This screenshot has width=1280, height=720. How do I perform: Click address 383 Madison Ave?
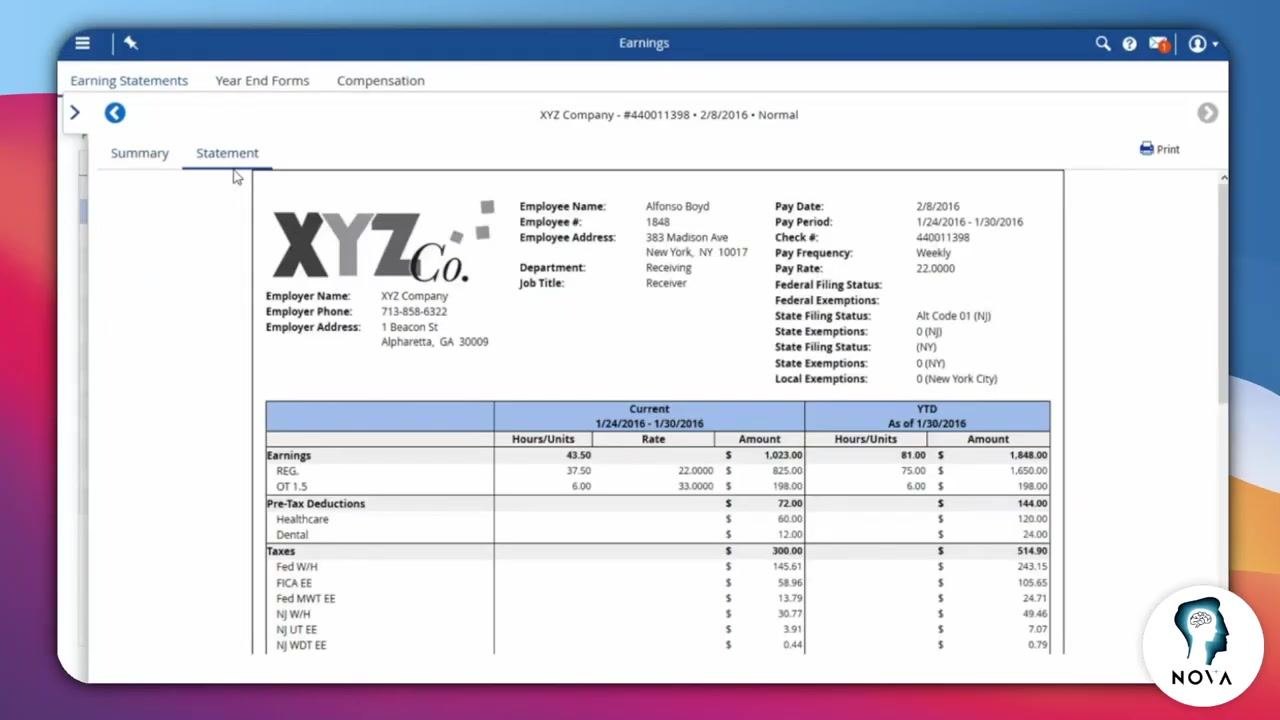tap(686, 237)
